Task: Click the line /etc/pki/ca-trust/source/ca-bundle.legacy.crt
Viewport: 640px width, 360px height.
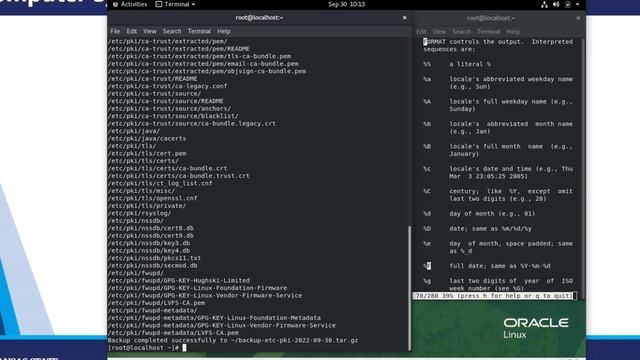Action: pos(192,123)
